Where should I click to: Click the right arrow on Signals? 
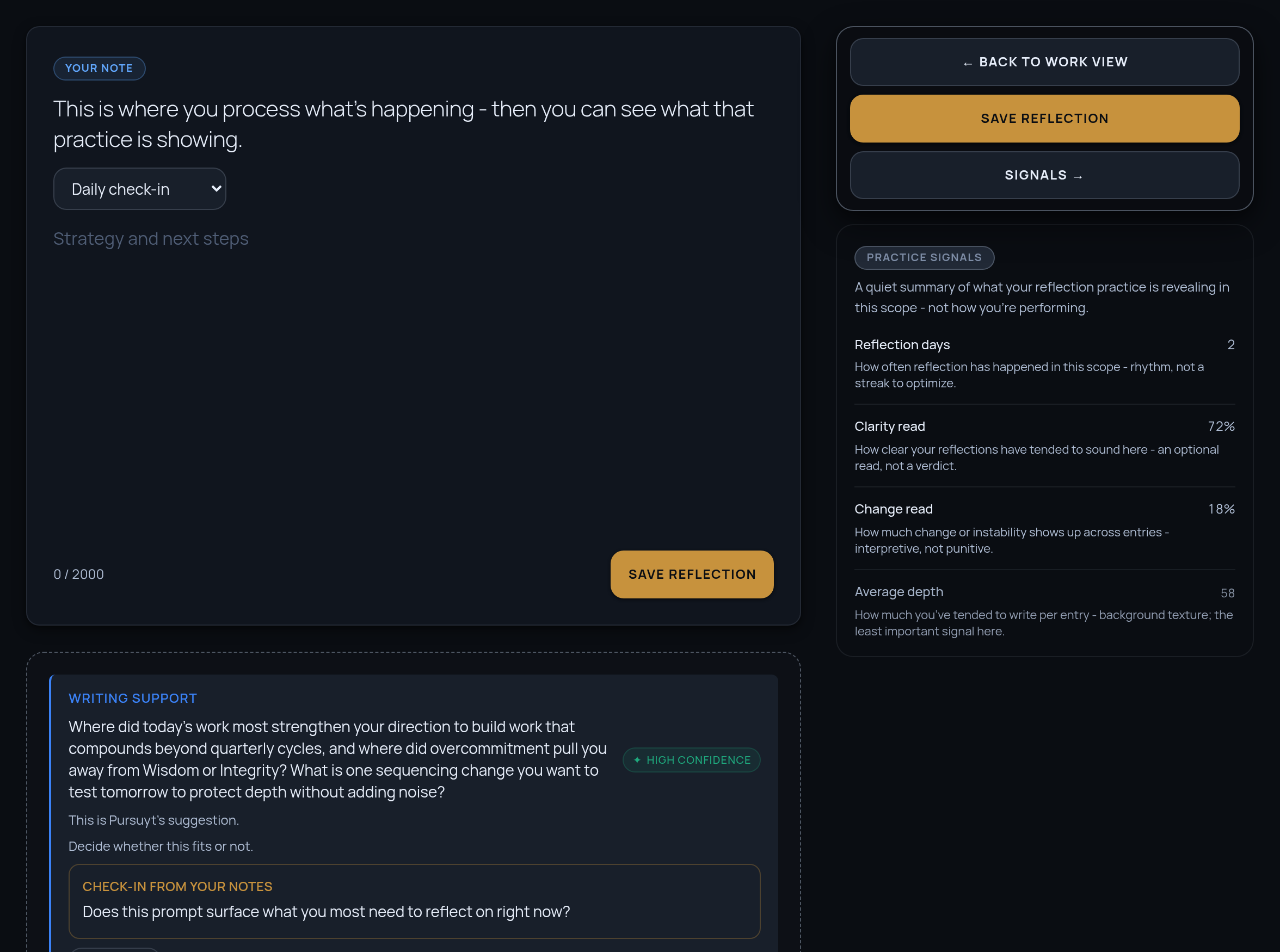(1078, 176)
